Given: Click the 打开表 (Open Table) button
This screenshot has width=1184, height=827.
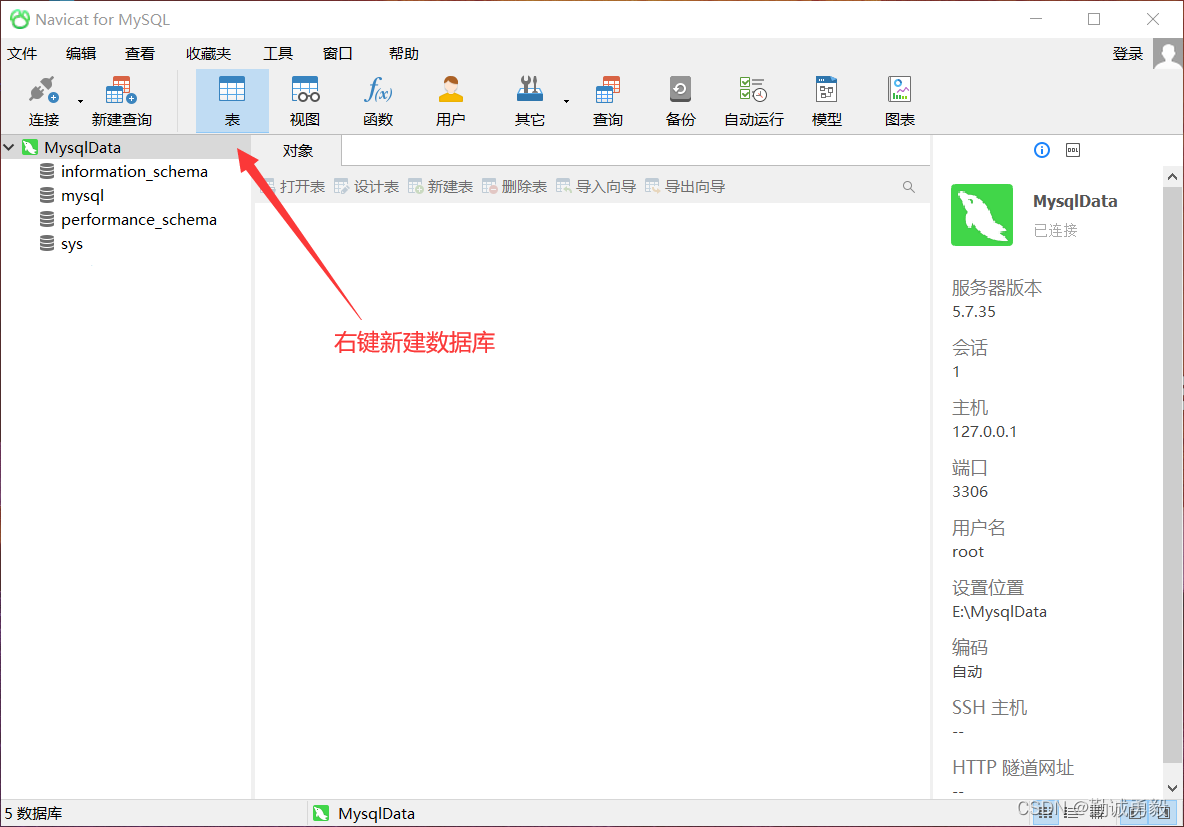Looking at the screenshot, I should point(293,187).
